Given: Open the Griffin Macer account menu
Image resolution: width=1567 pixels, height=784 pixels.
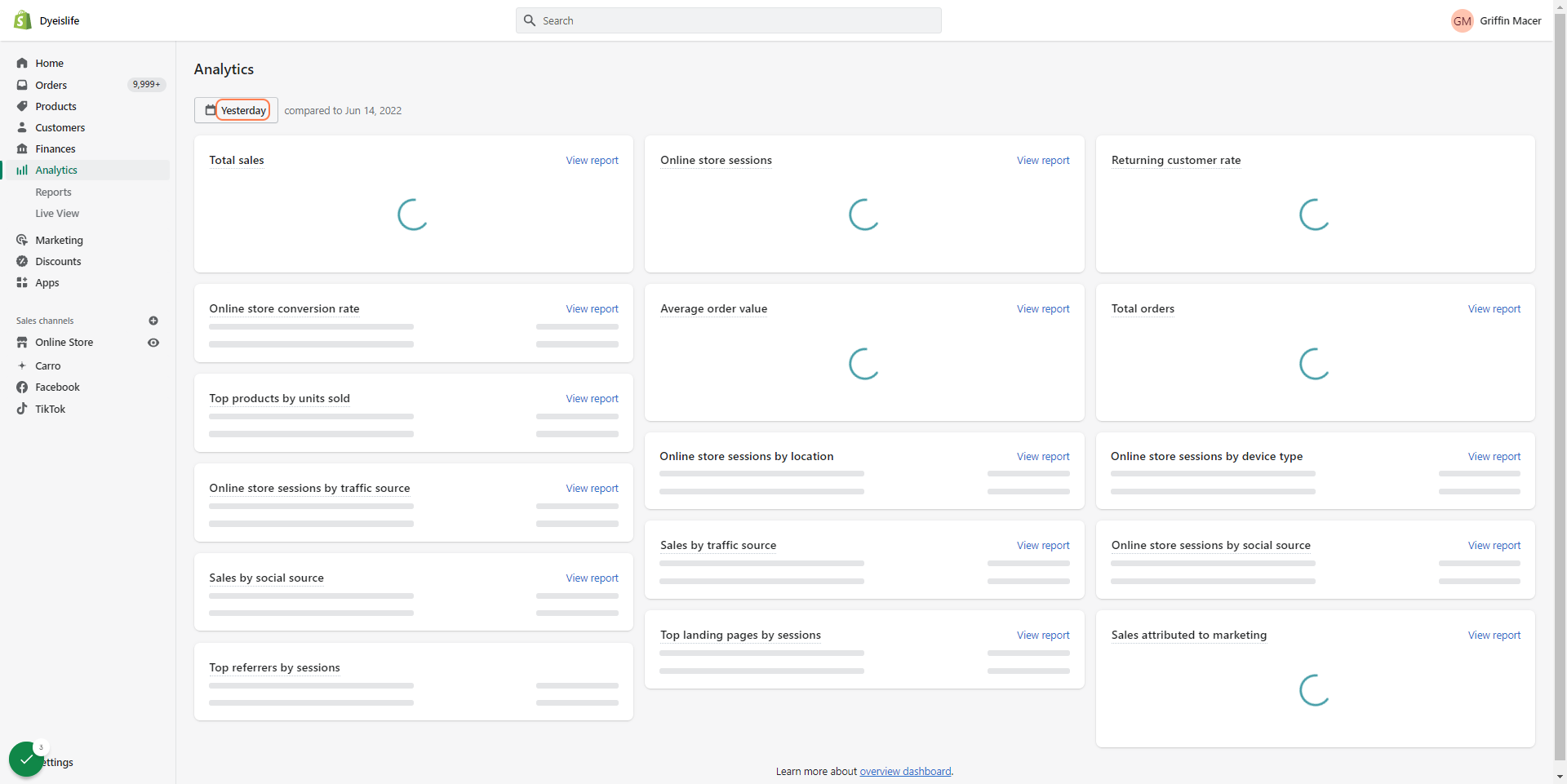Looking at the screenshot, I should point(1496,20).
